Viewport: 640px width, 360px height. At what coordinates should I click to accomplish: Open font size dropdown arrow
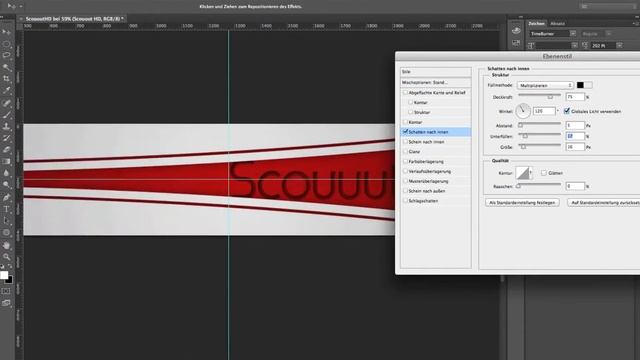[575, 45]
